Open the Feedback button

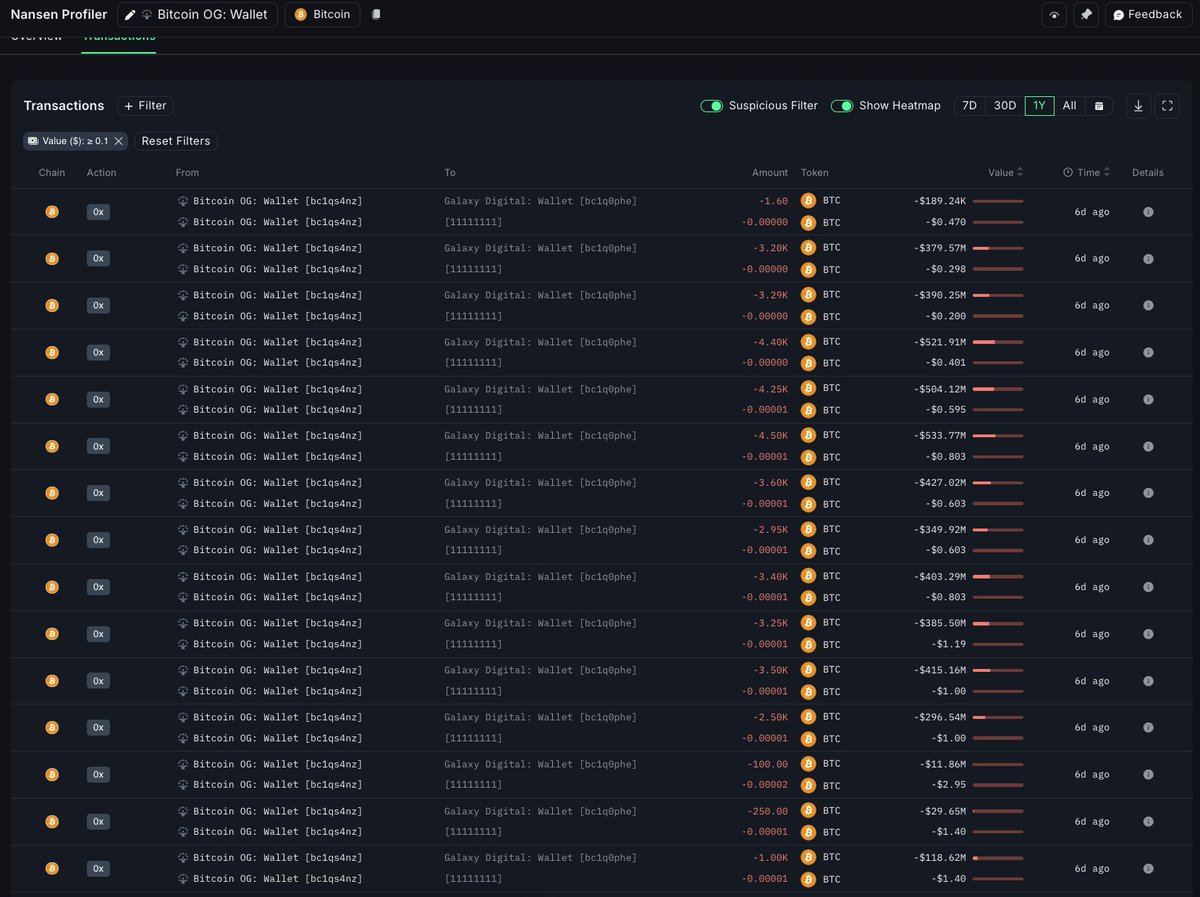tap(1148, 15)
